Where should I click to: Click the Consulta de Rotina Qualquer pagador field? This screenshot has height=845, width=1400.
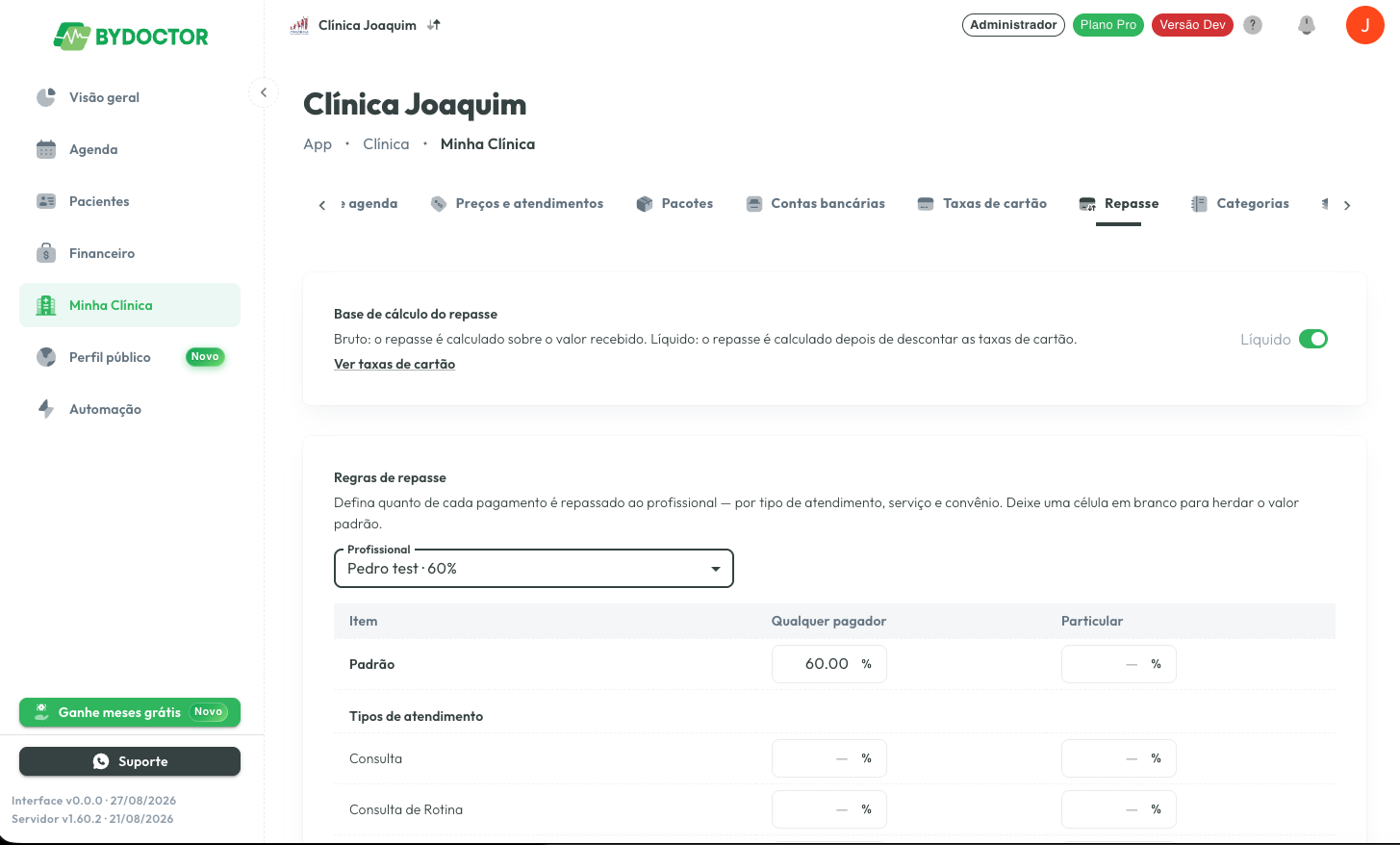click(829, 809)
